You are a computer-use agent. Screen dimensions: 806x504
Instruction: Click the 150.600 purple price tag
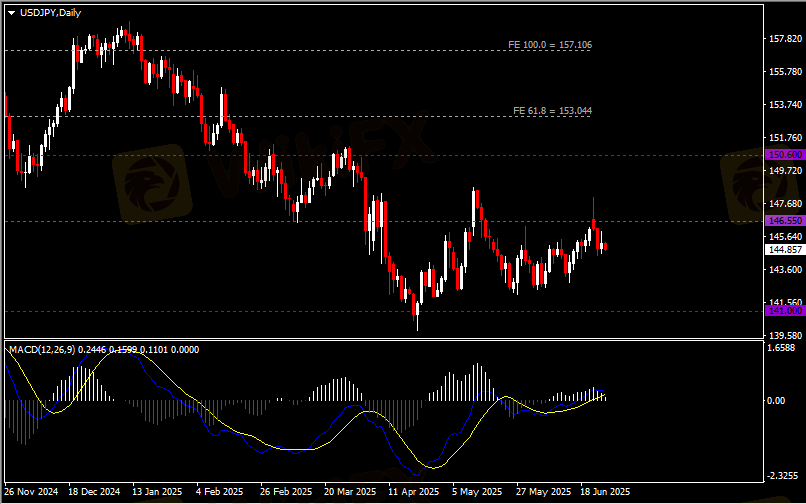785,155
